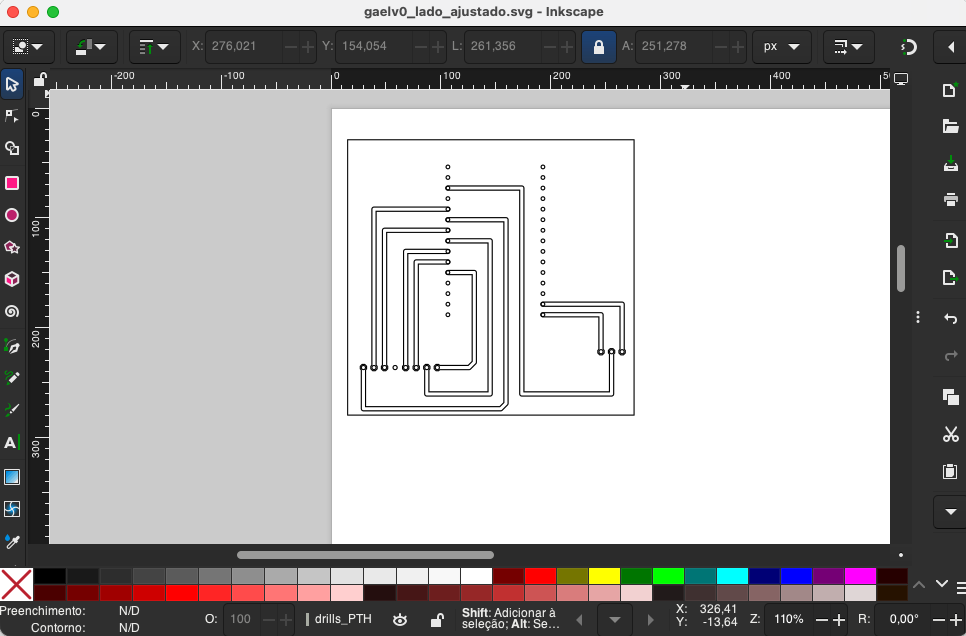Screen dimensions: 966x636
Task: Select the 3D Box tool
Action: coord(12,279)
